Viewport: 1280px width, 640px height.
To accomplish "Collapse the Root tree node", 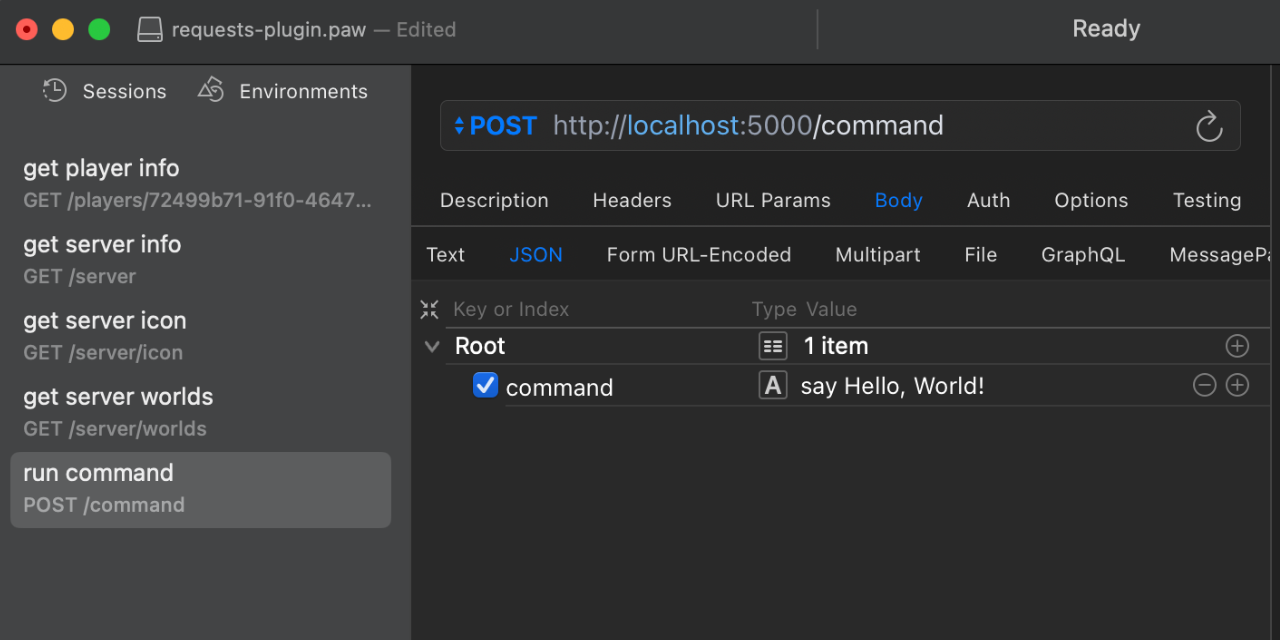I will click(432, 347).
